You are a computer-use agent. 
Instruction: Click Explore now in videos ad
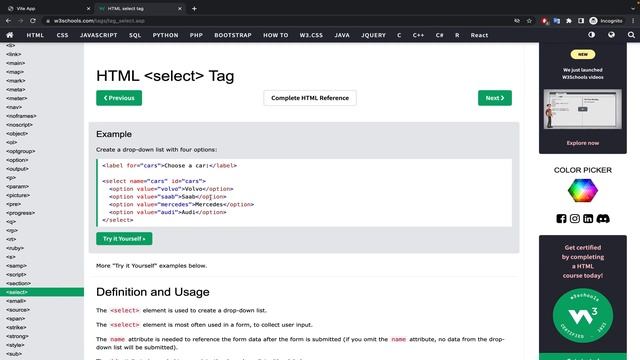(x=582, y=143)
